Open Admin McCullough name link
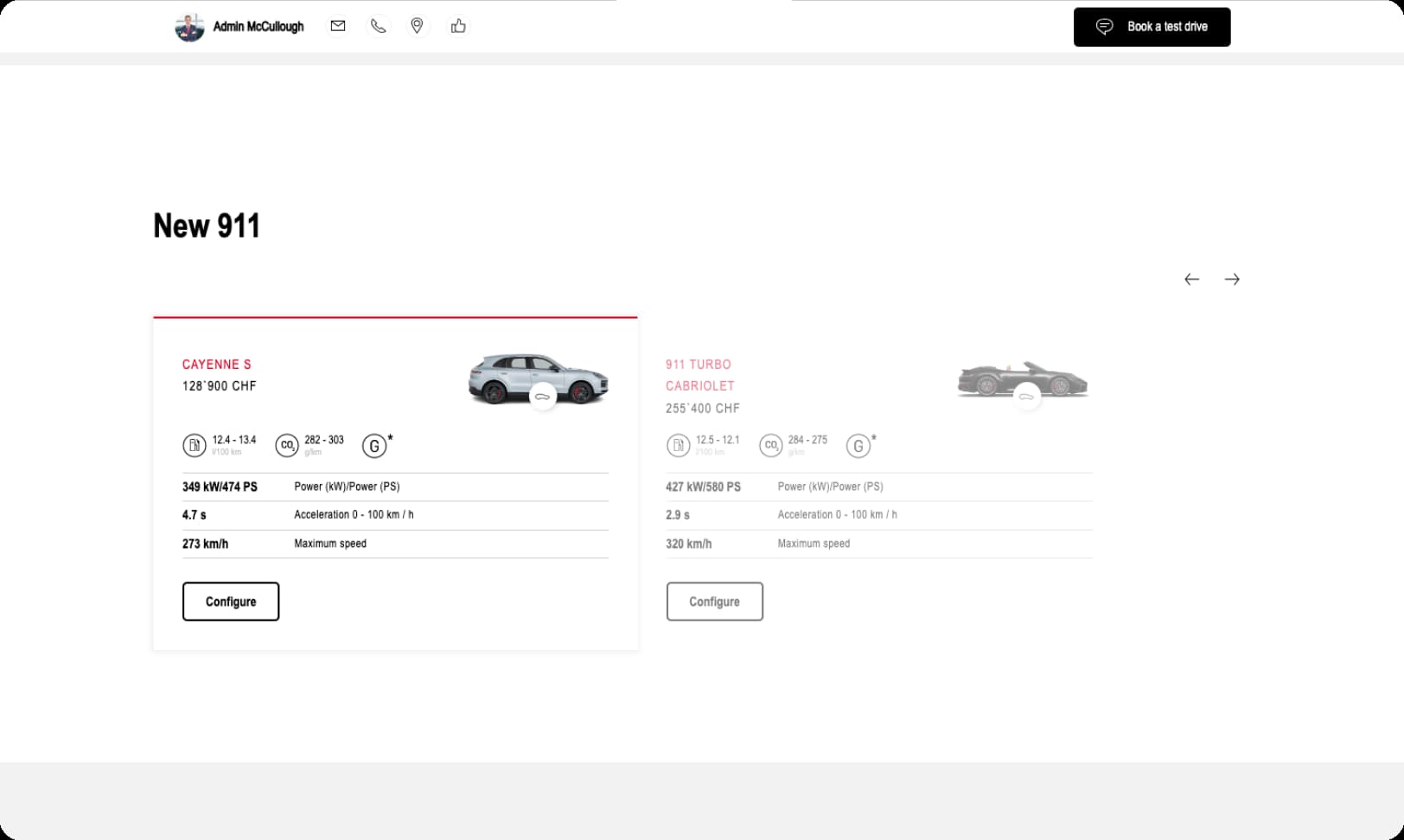The image size is (1404, 840). point(258,27)
